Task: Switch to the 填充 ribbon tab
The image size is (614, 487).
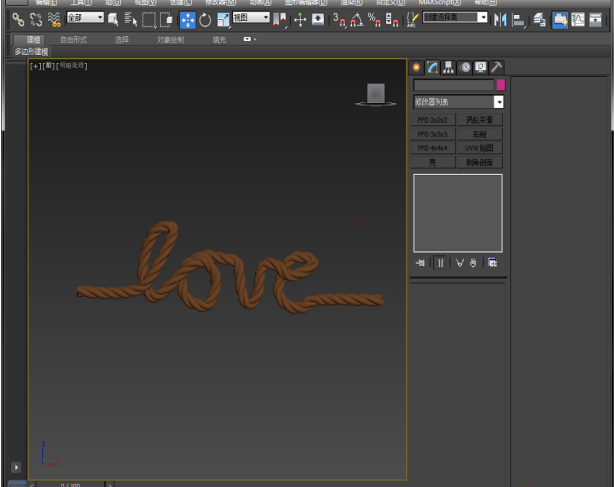Action: (x=219, y=40)
